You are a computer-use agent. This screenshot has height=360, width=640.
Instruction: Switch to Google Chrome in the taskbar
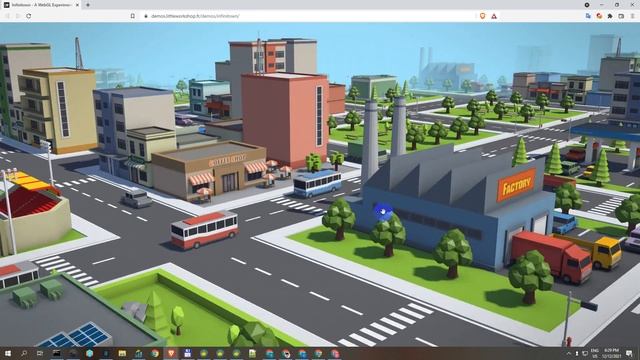(155, 353)
